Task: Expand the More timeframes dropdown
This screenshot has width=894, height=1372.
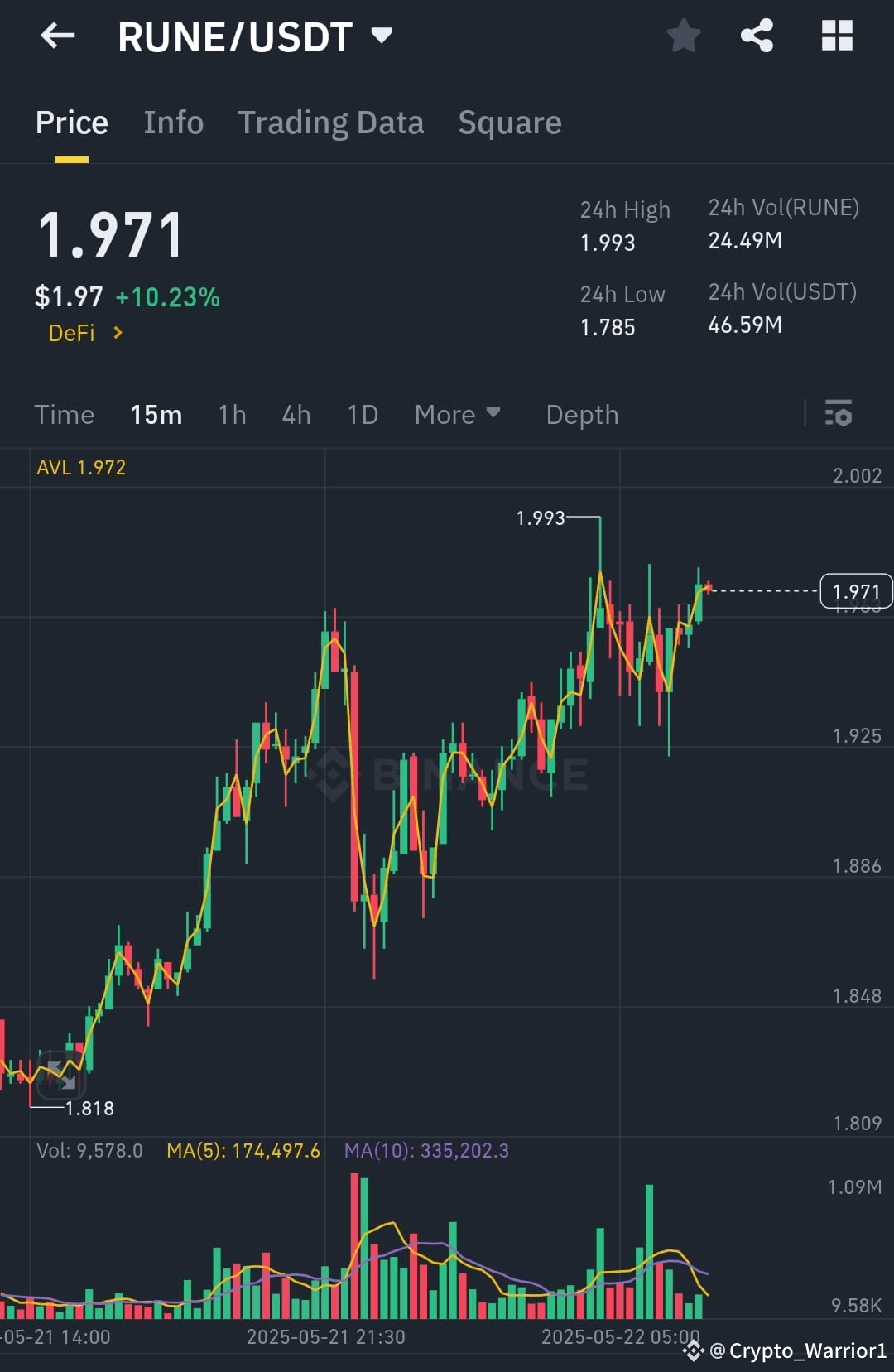Action: tap(457, 414)
